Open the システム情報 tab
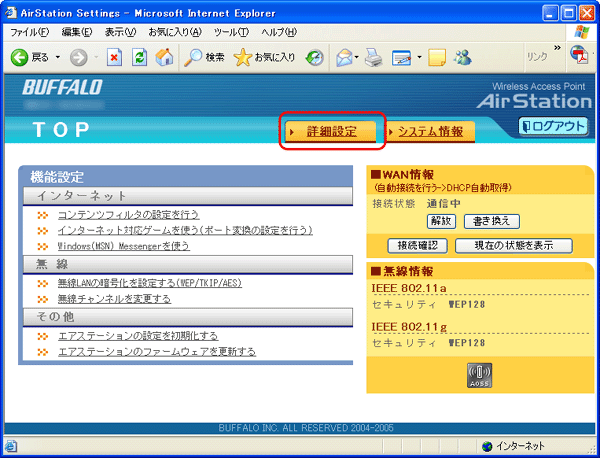Viewport: 600px width, 458px height. click(x=431, y=132)
